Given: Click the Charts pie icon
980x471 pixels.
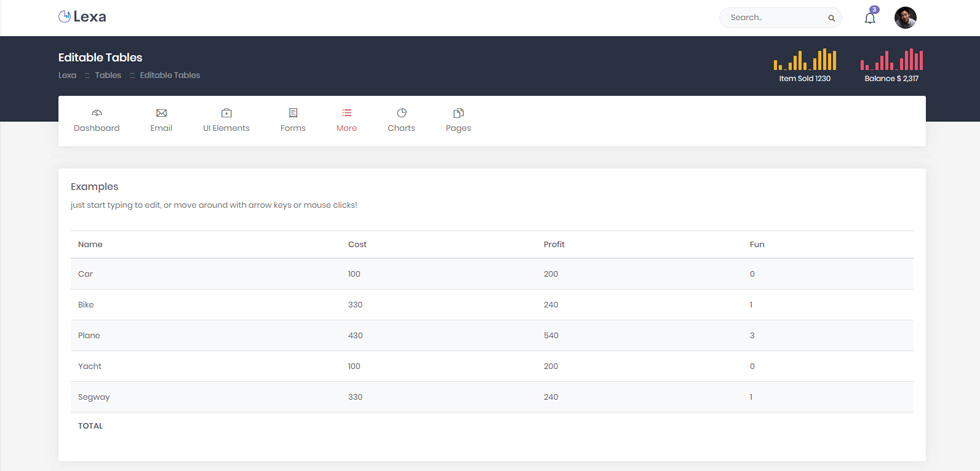Looking at the screenshot, I should coord(401,113).
